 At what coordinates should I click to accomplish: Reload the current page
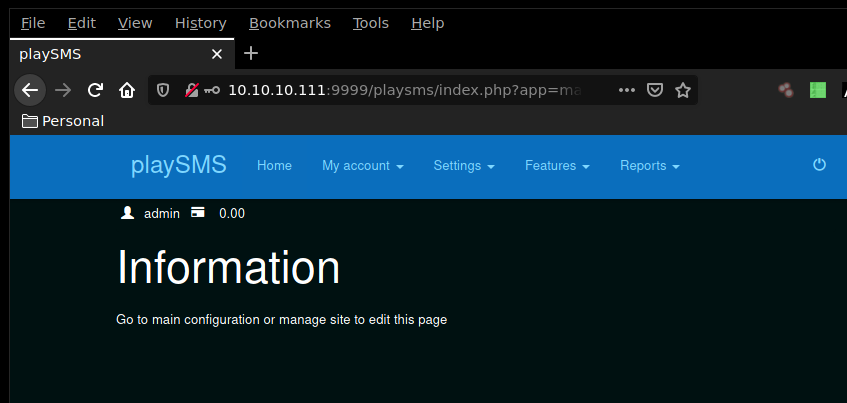click(x=95, y=90)
